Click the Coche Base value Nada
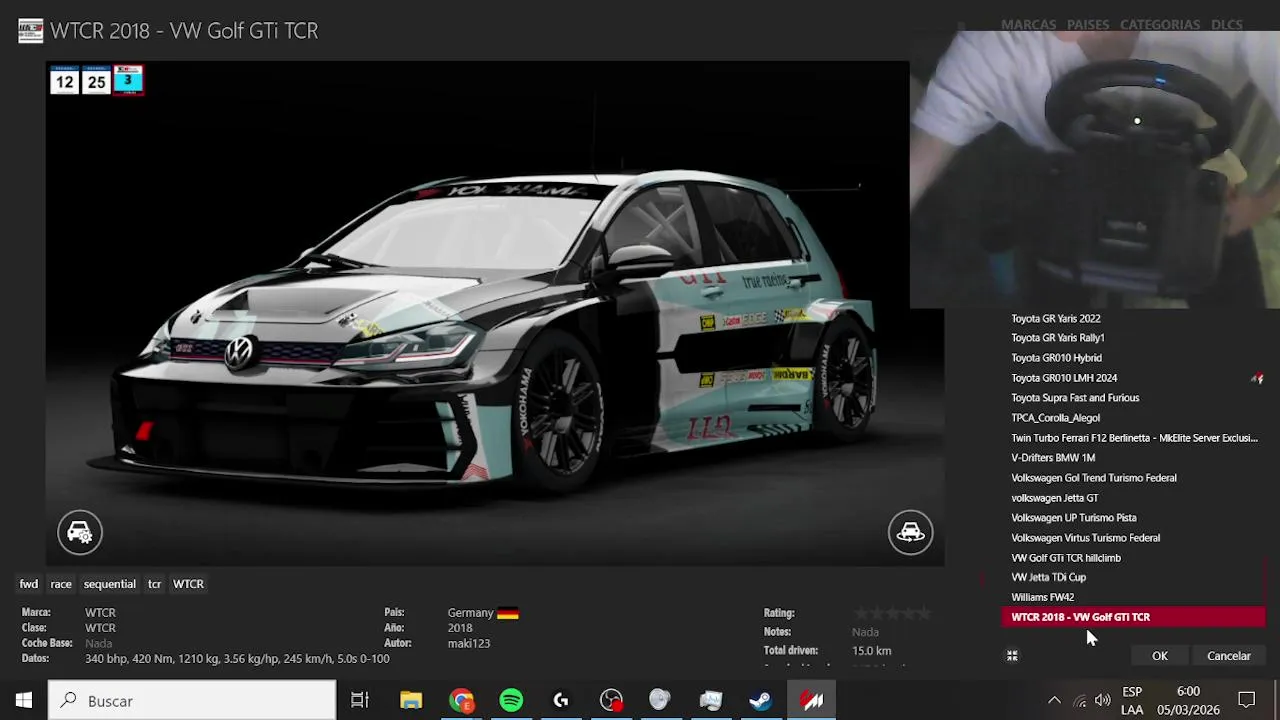Screen dimensions: 1280x720 pos(98,644)
